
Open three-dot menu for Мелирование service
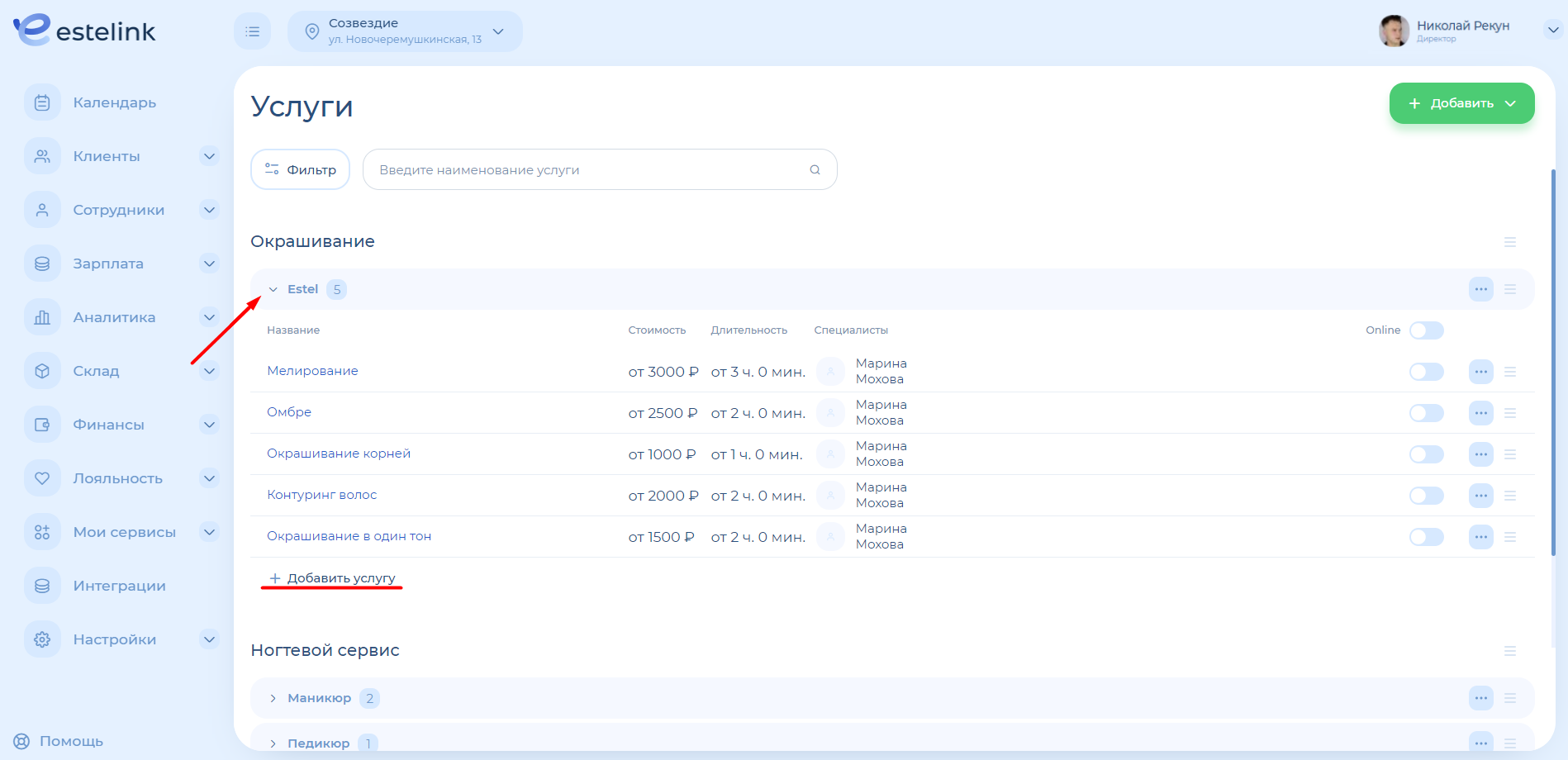pos(1480,372)
